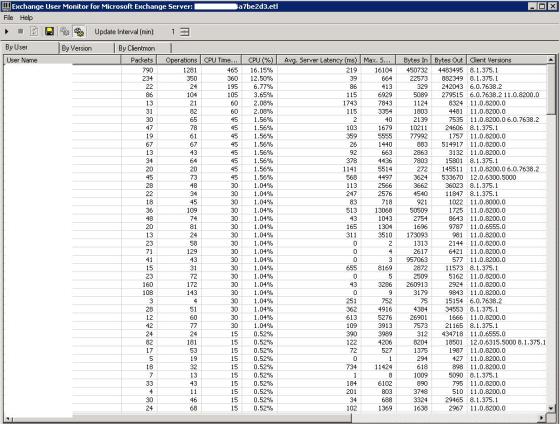Click the horizontal scrollbar left arrow
560x424 pixels.
(8, 418)
